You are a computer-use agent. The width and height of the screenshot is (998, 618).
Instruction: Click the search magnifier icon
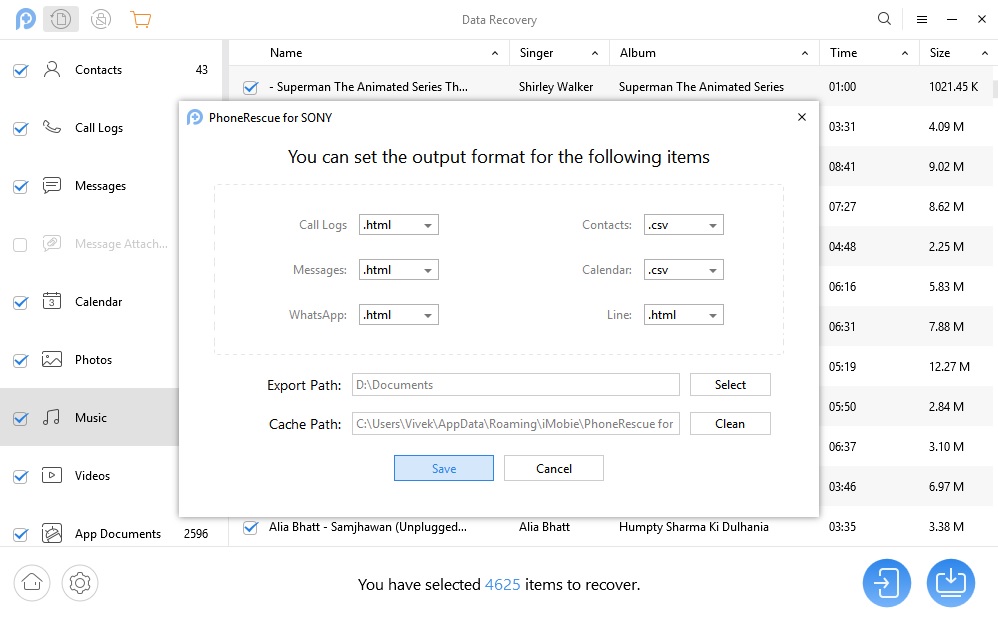pos(884,19)
